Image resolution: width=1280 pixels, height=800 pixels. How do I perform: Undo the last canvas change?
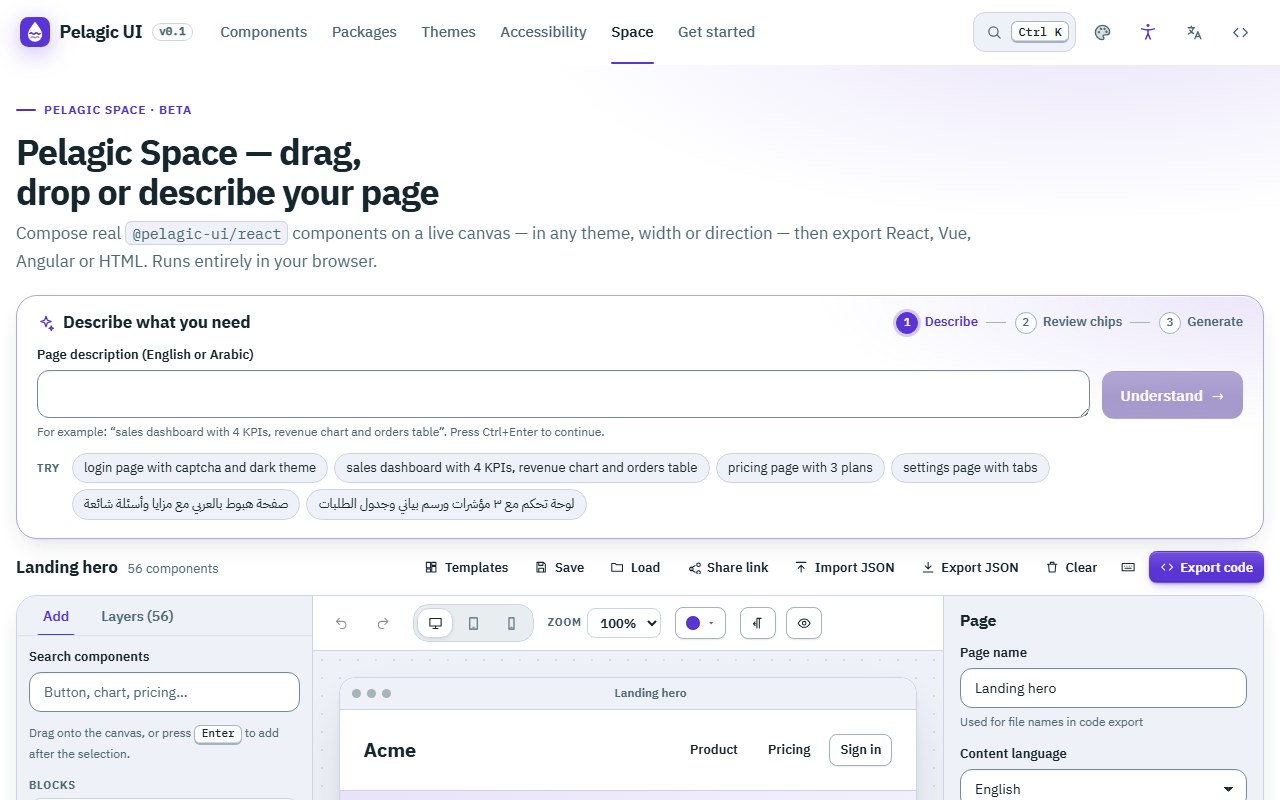pyautogui.click(x=342, y=623)
